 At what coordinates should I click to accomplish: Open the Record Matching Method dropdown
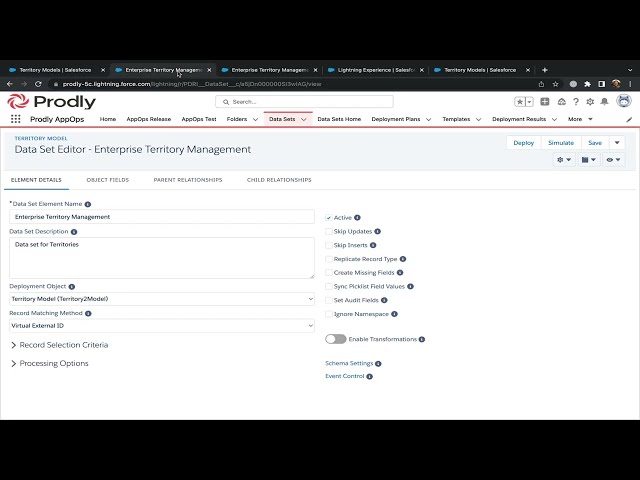pos(162,326)
